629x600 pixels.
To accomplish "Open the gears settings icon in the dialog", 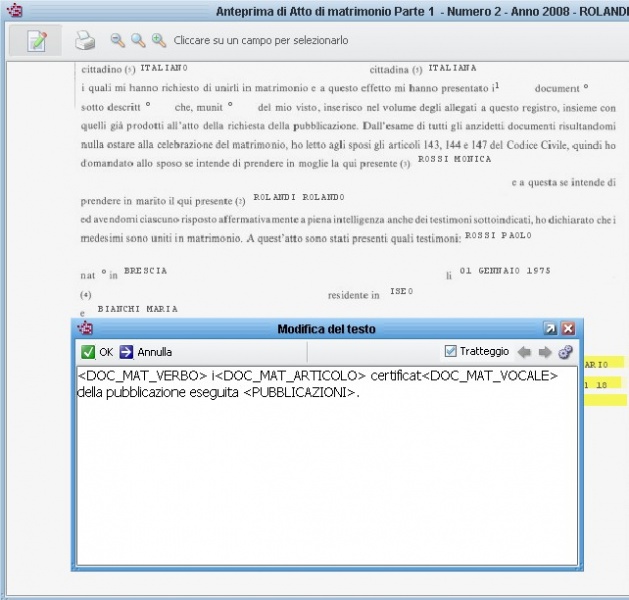I will pyautogui.click(x=566, y=352).
